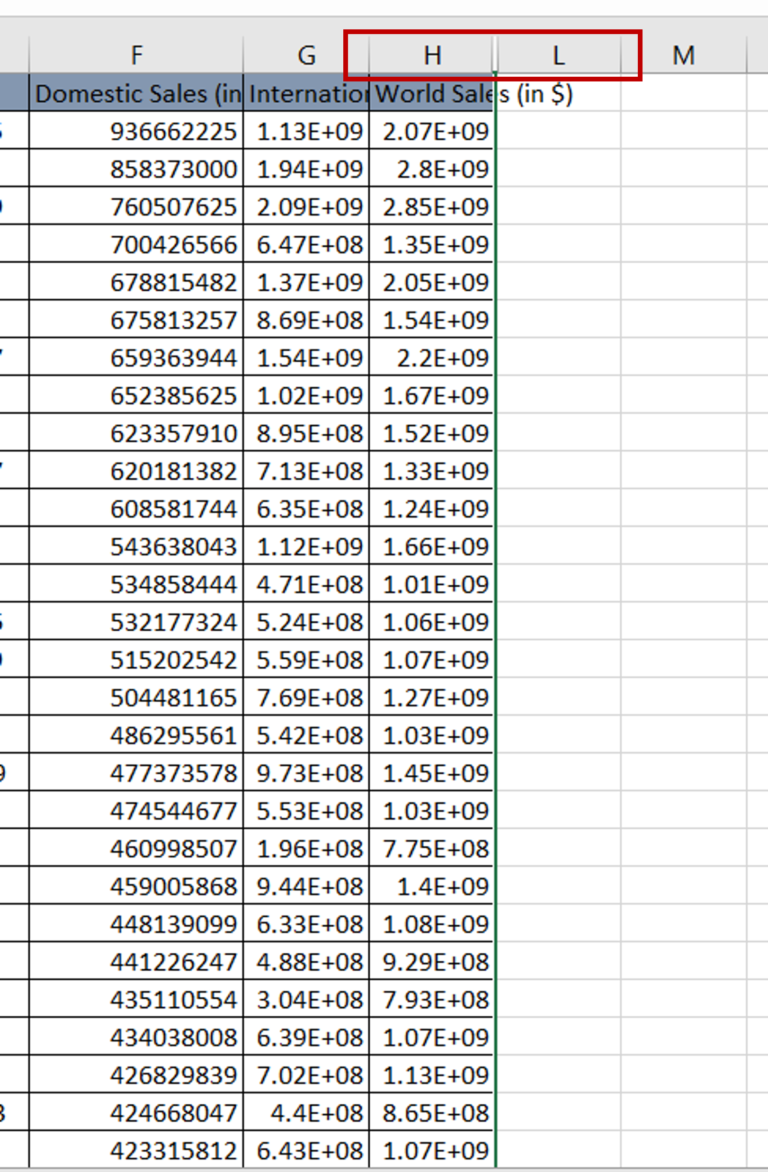768x1172 pixels.
Task: Select column G header
Action: 307,55
